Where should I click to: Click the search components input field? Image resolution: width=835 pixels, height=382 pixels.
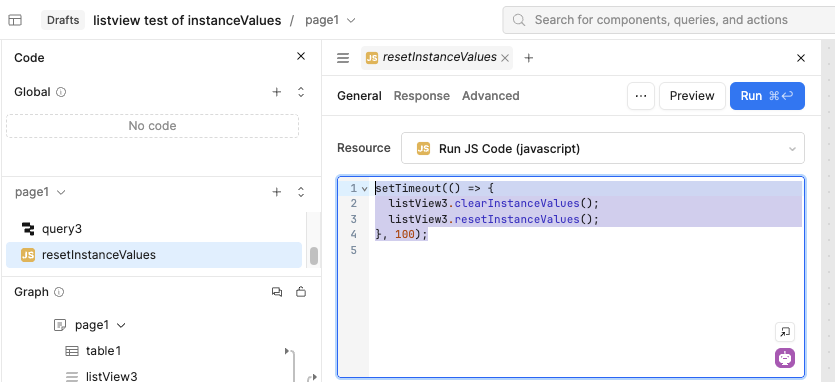tap(668, 20)
